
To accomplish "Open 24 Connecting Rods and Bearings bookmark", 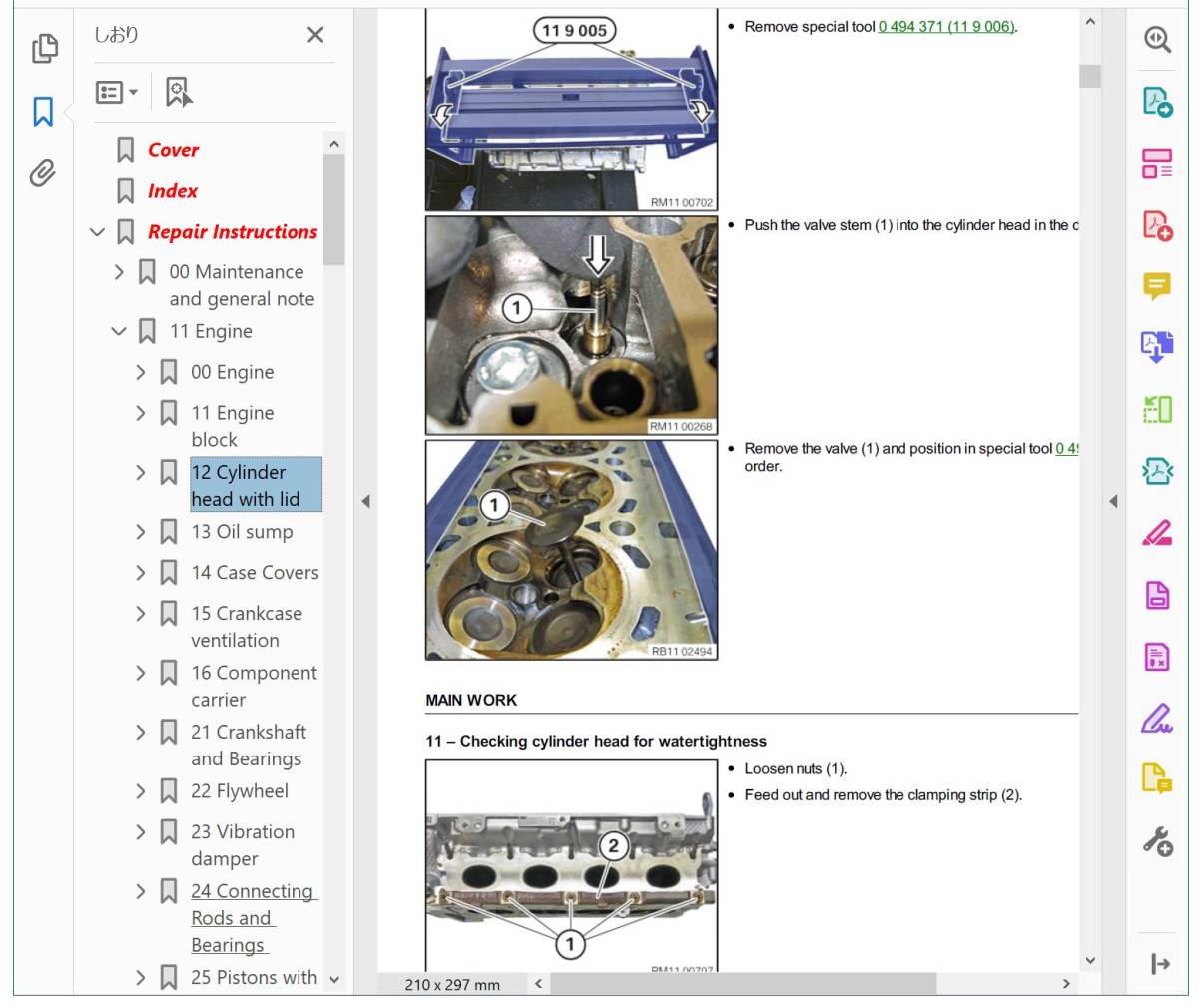I will [x=254, y=918].
